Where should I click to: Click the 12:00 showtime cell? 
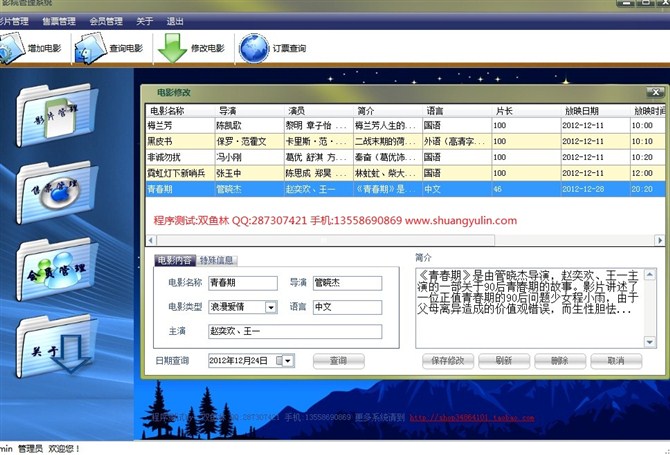(647, 173)
